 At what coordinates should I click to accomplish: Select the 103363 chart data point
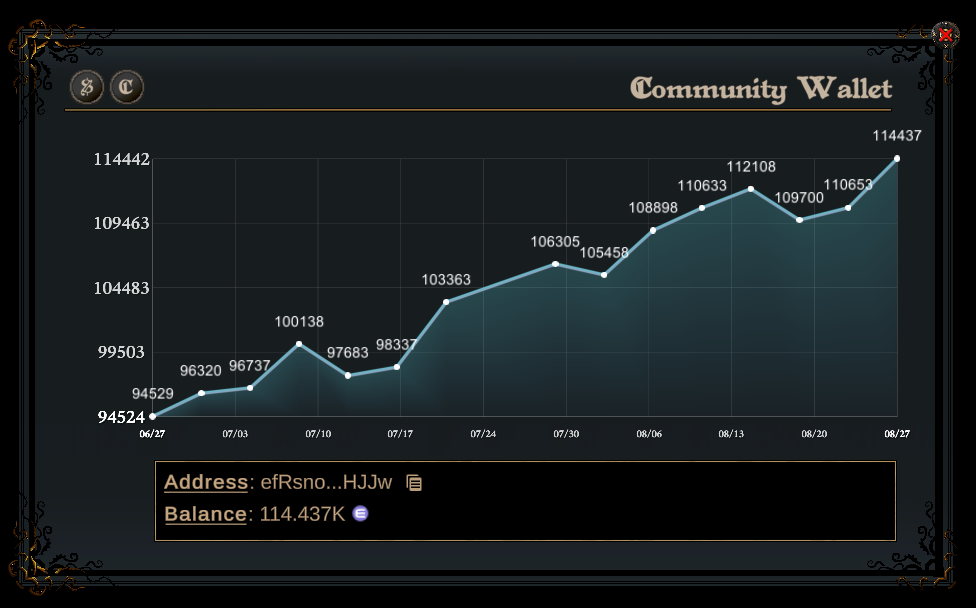point(446,302)
